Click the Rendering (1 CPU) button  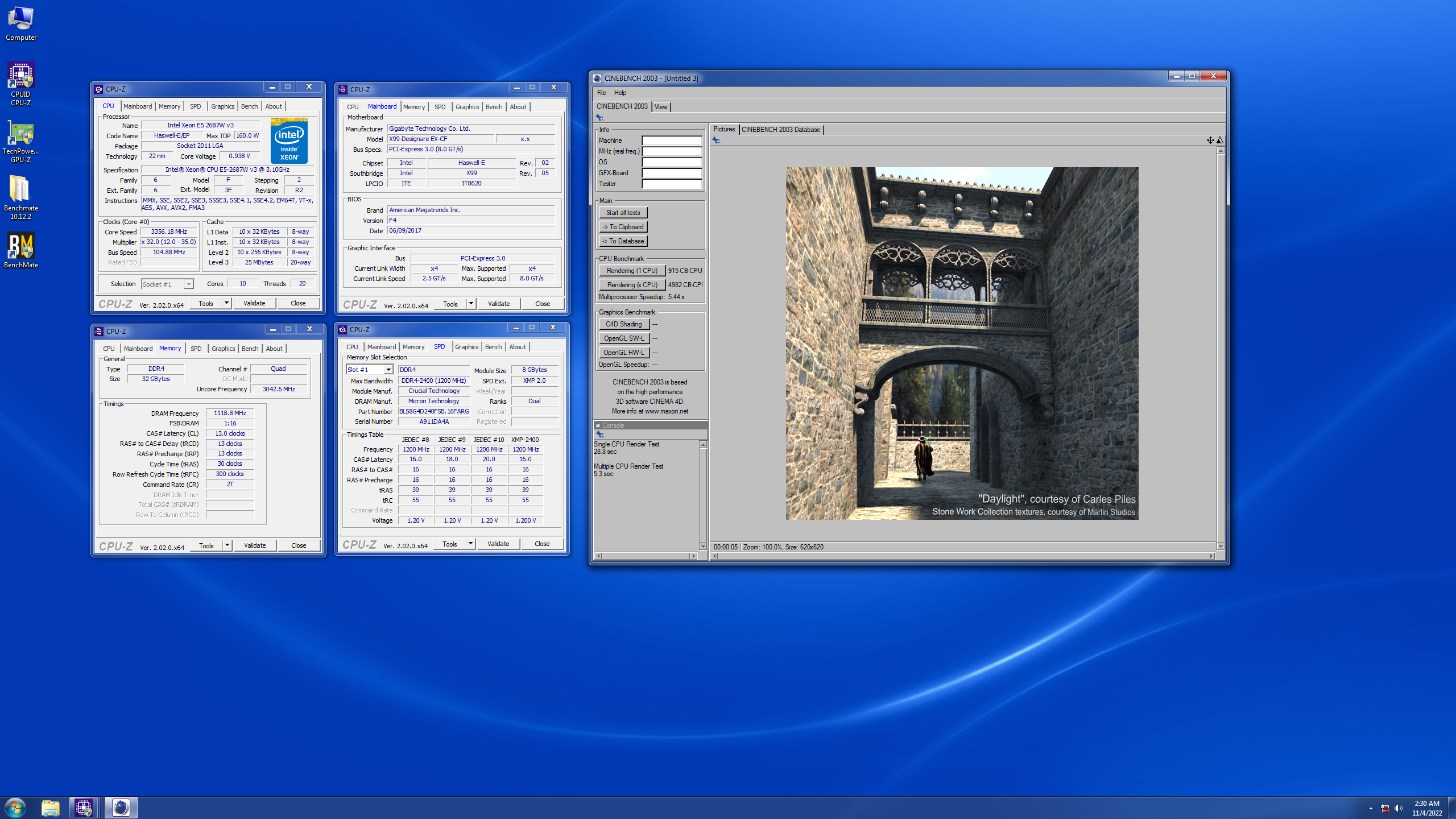pyautogui.click(x=632, y=271)
